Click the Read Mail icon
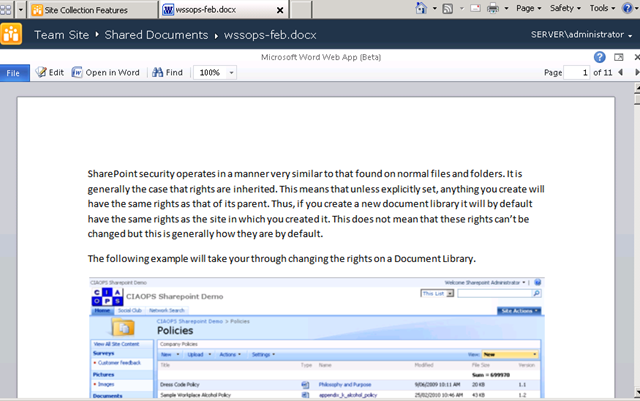 (x=475, y=8)
